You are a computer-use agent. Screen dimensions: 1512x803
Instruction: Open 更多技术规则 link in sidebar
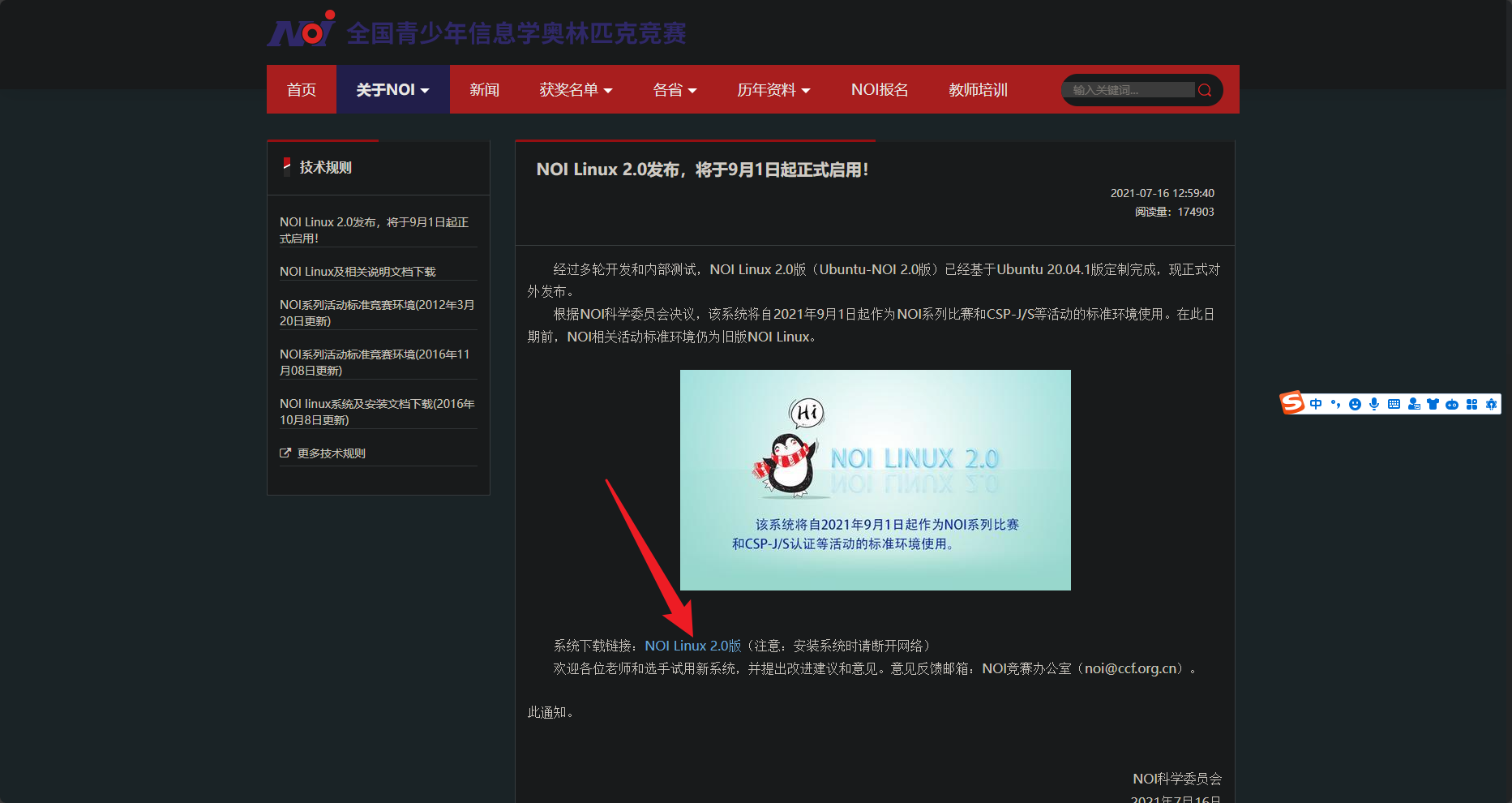tap(331, 453)
